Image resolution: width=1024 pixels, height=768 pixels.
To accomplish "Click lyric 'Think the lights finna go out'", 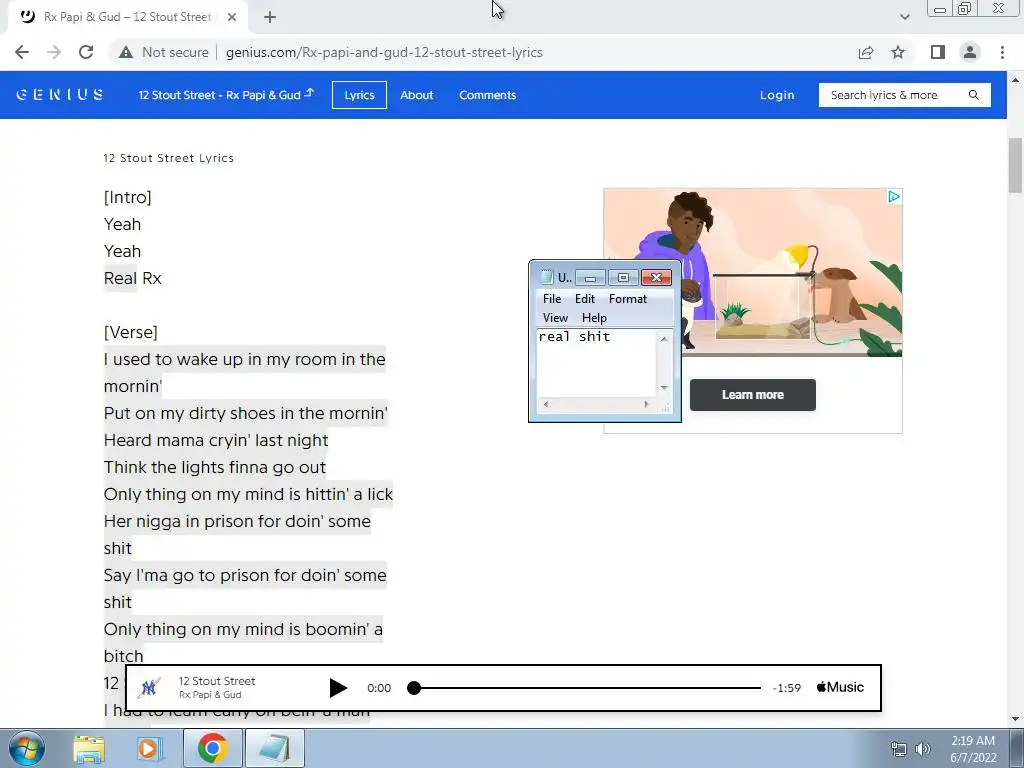I will (x=215, y=467).
